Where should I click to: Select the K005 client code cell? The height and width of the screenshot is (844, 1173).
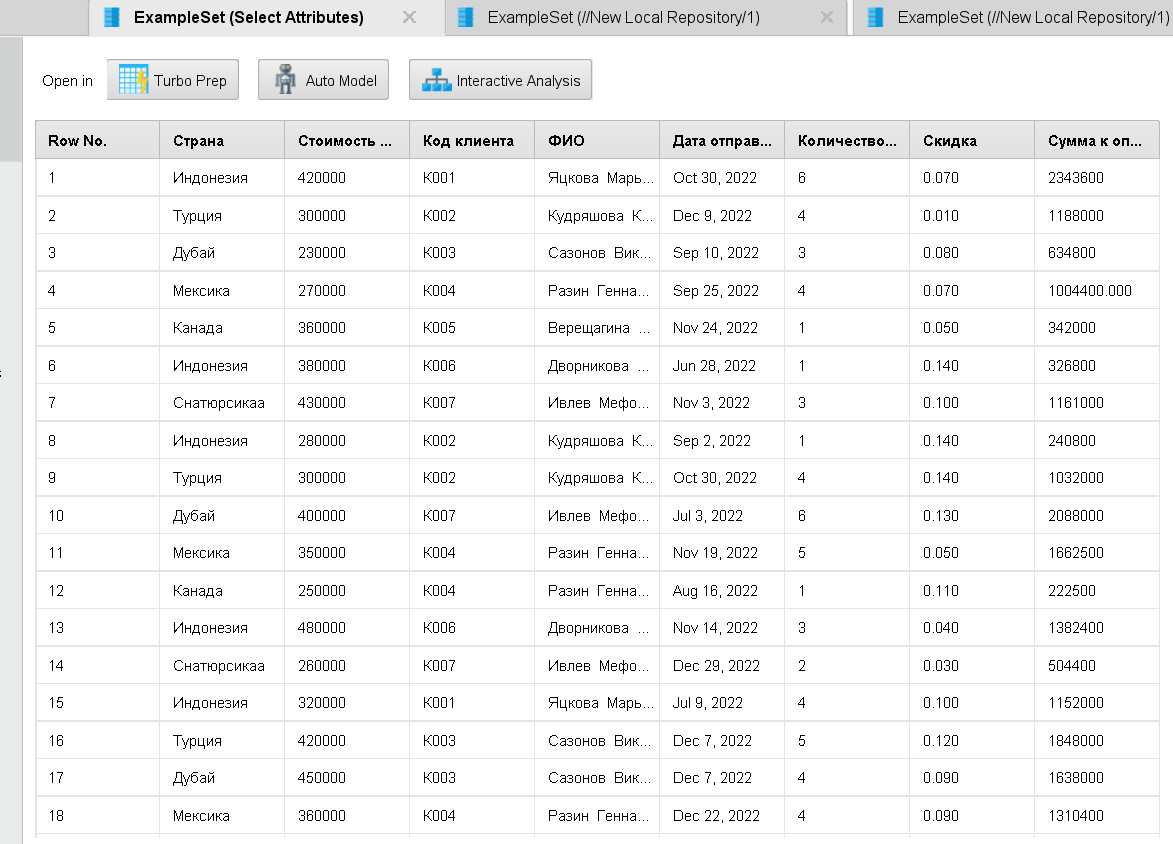click(472, 328)
